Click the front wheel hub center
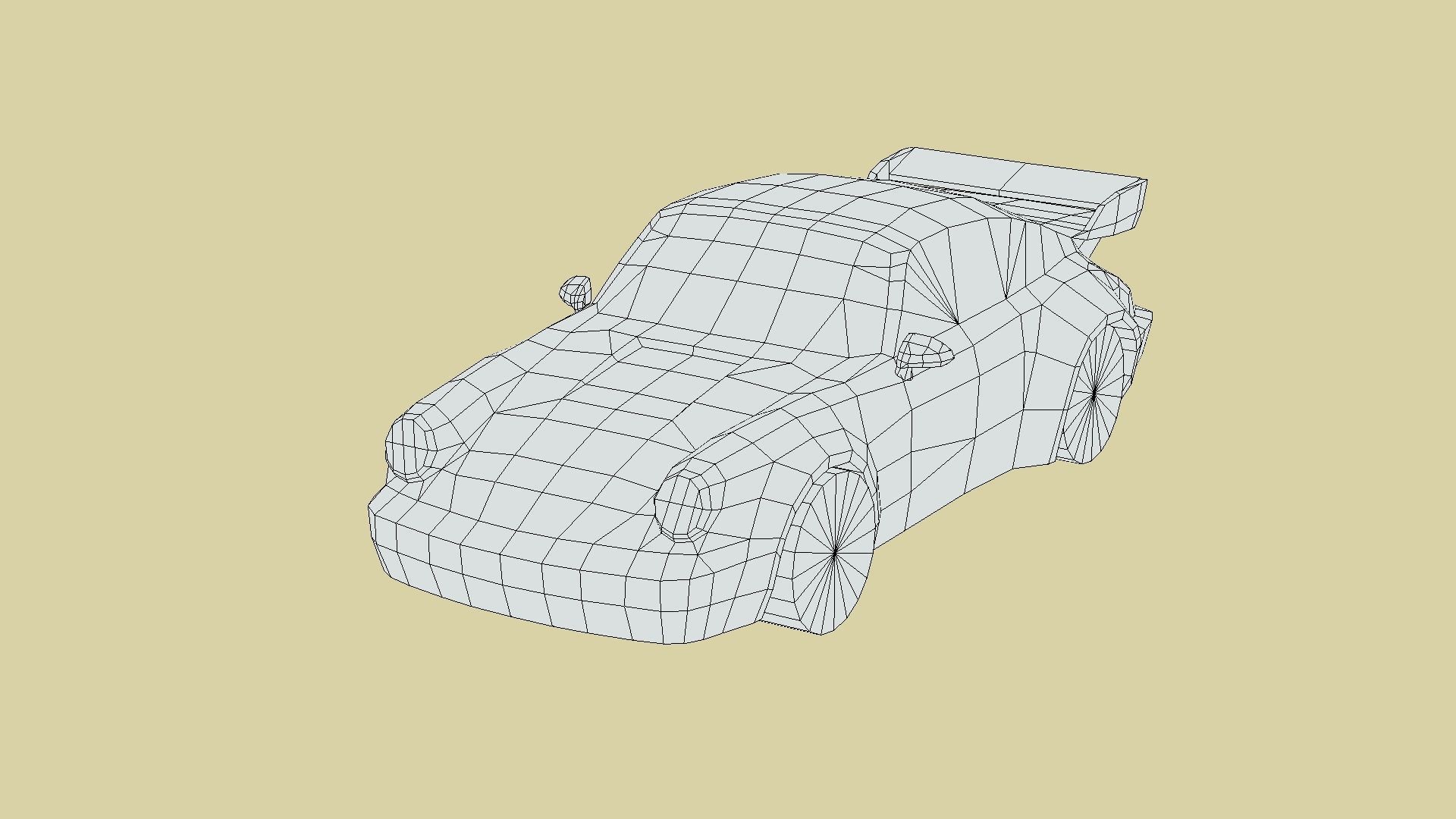Viewport: 1456px width, 819px height. (835, 554)
